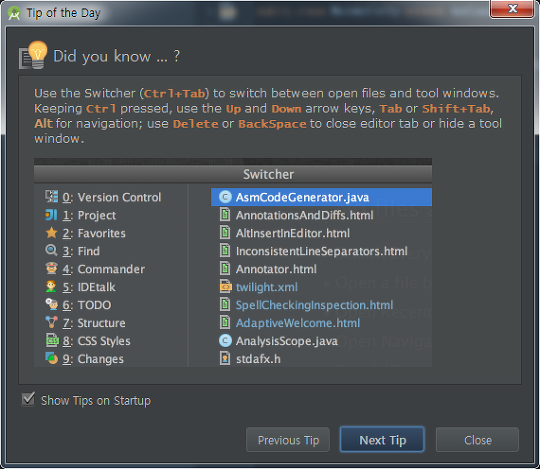The height and width of the screenshot is (469, 540).
Task: Go to the Previous Tip
Action: (288, 440)
